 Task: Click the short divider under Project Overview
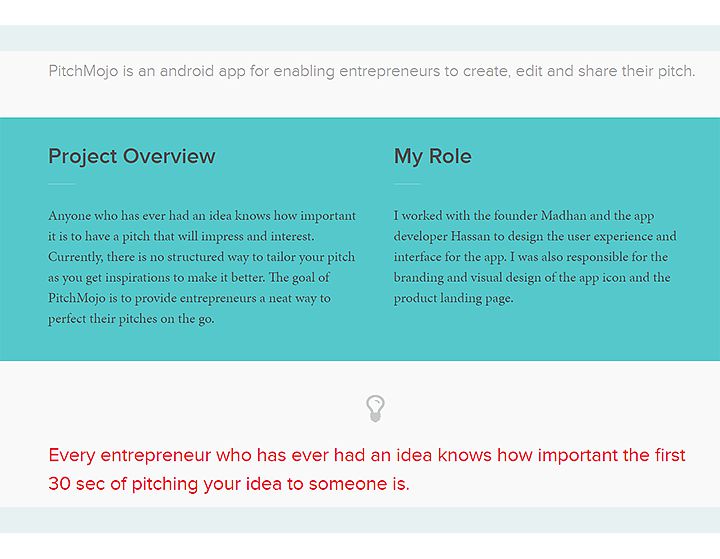[x=62, y=184]
